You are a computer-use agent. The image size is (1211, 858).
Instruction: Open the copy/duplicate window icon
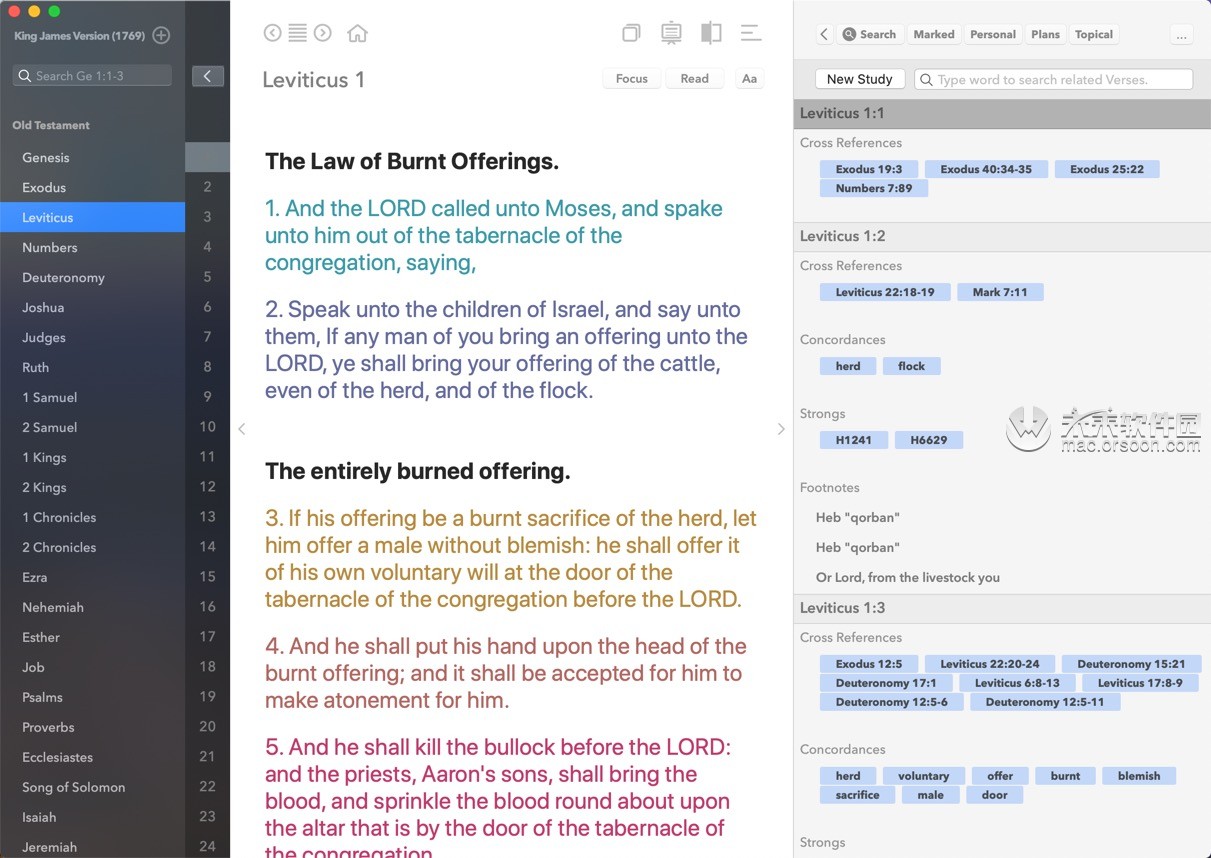(x=631, y=33)
